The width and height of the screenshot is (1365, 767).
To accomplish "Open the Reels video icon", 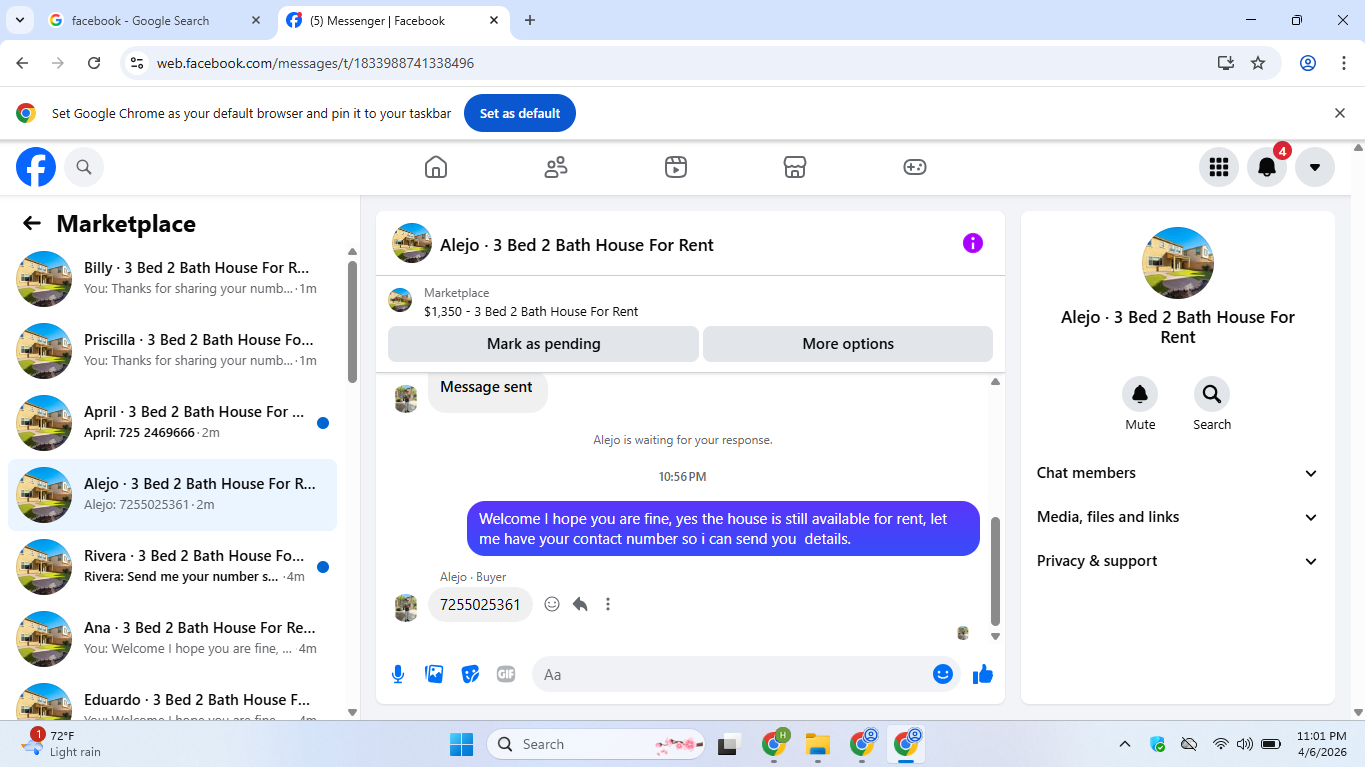I will [676, 167].
